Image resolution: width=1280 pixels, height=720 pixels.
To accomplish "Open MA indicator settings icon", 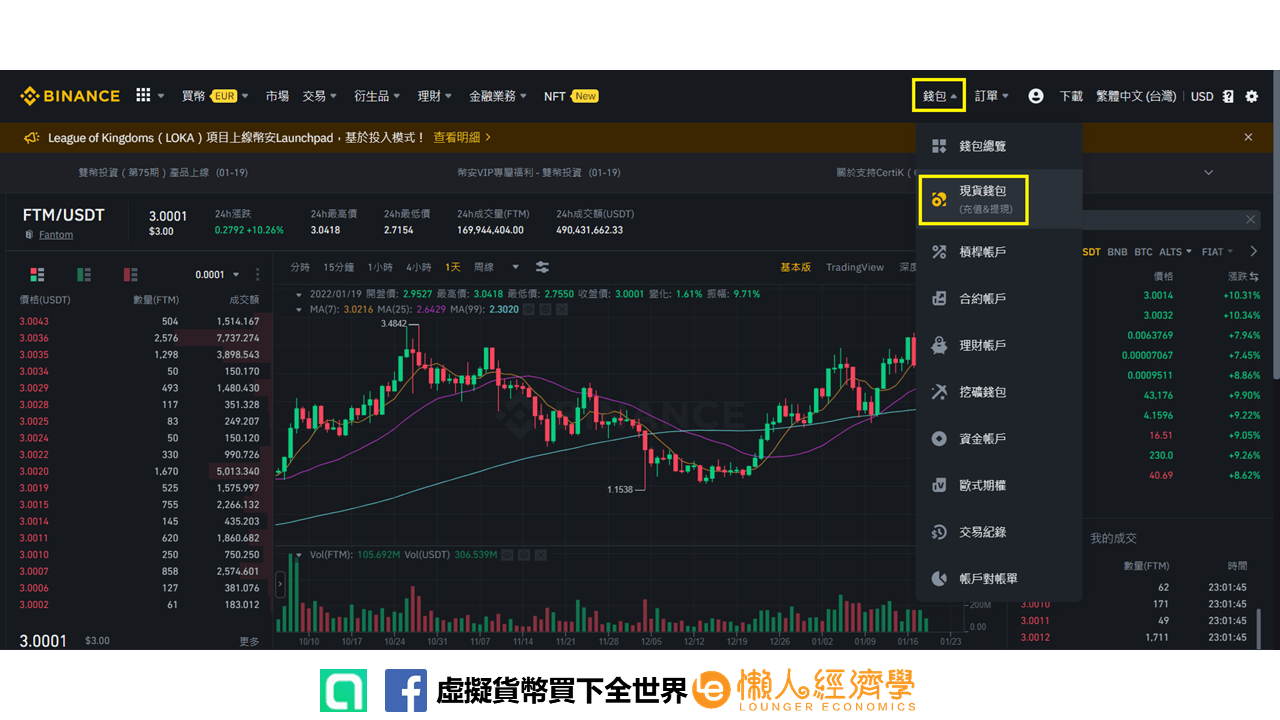I will pos(546,310).
